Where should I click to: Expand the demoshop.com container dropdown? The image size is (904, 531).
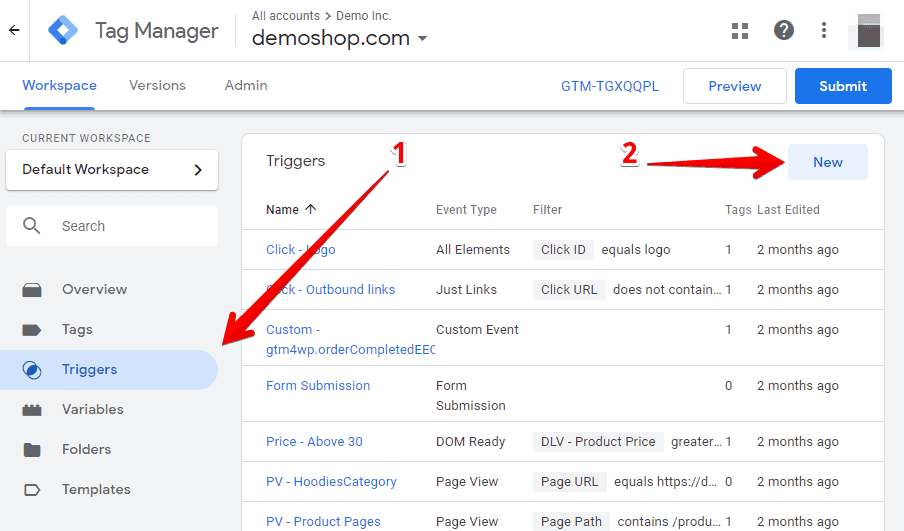(x=422, y=39)
